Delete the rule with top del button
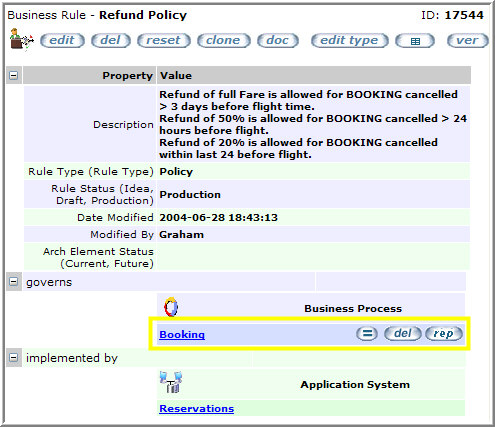 (111, 40)
